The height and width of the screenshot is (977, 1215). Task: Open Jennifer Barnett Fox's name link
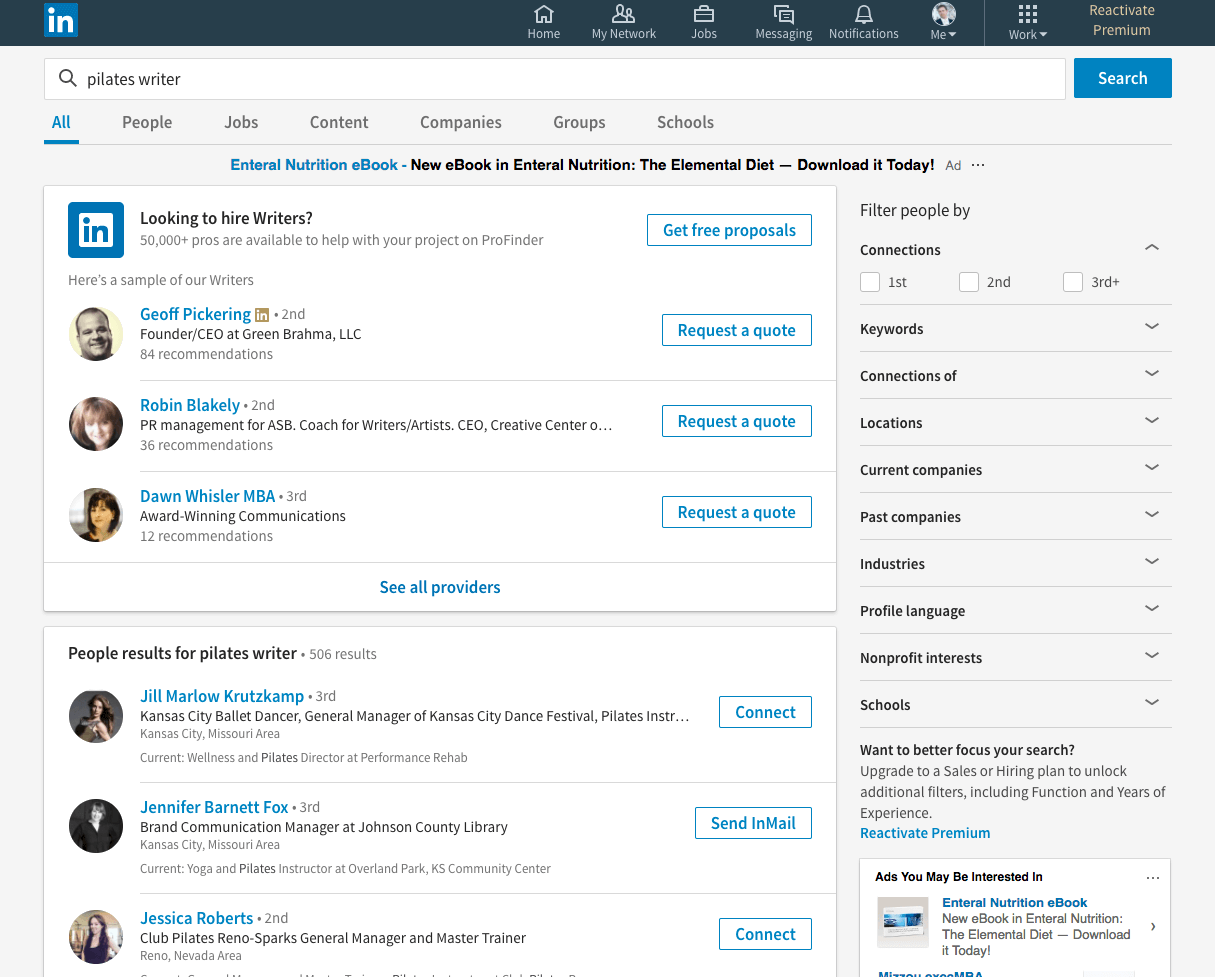[x=214, y=807]
